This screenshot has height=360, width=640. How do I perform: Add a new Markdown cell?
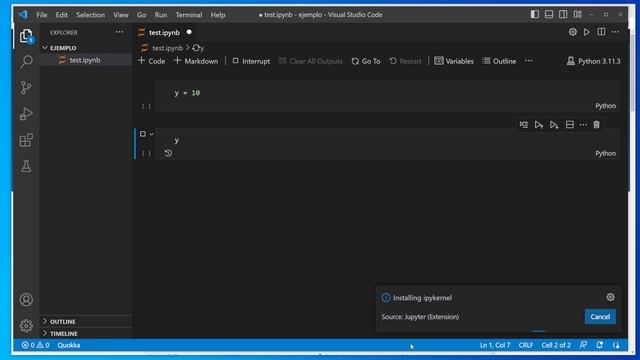[x=196, y=61]
